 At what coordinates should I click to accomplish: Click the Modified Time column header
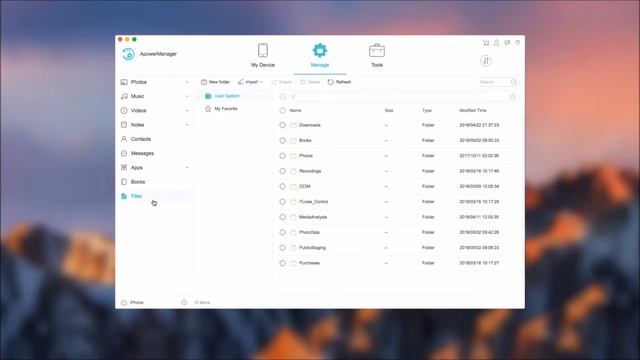pyautogui.click(x=473, y=111)
